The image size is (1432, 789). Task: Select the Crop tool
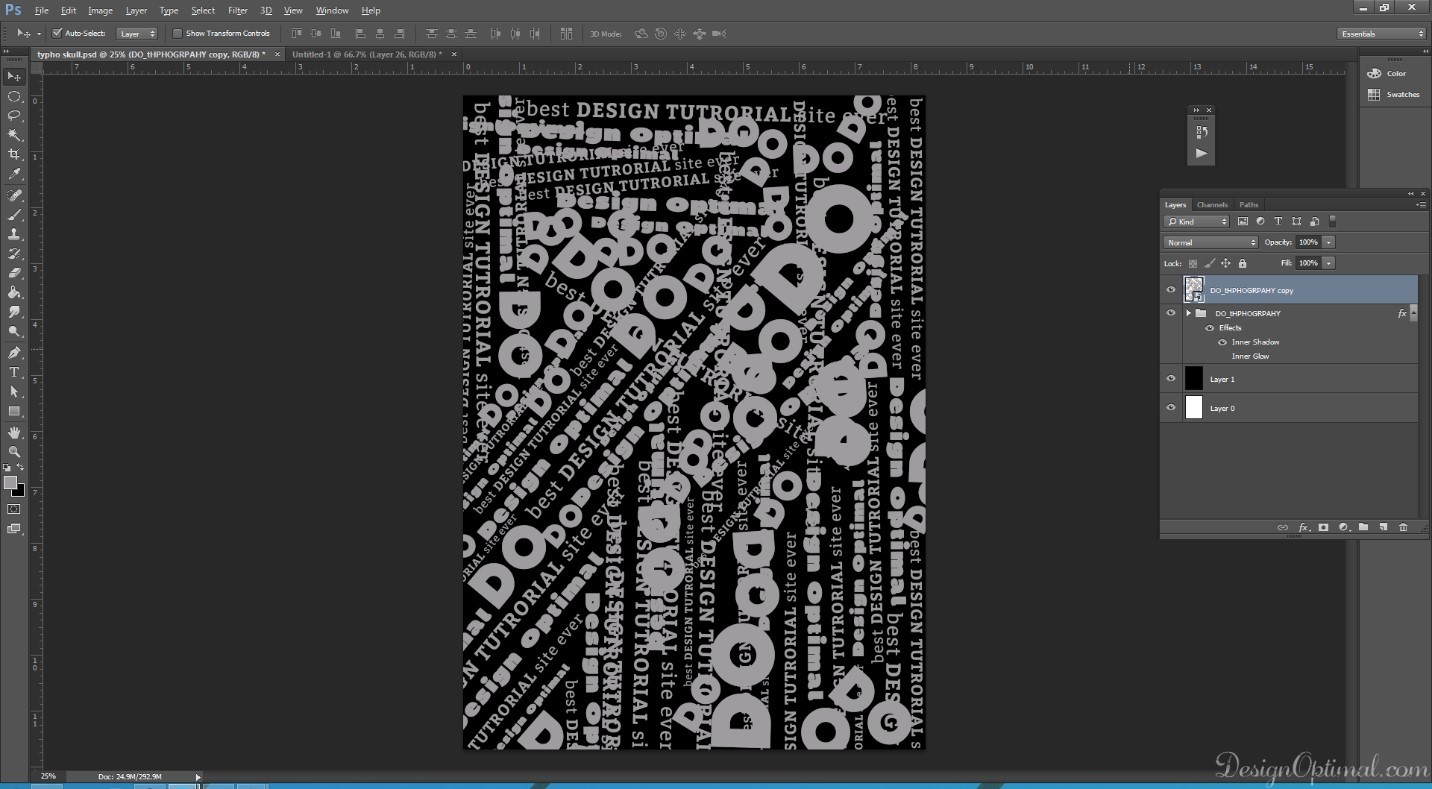pos(14,154)
